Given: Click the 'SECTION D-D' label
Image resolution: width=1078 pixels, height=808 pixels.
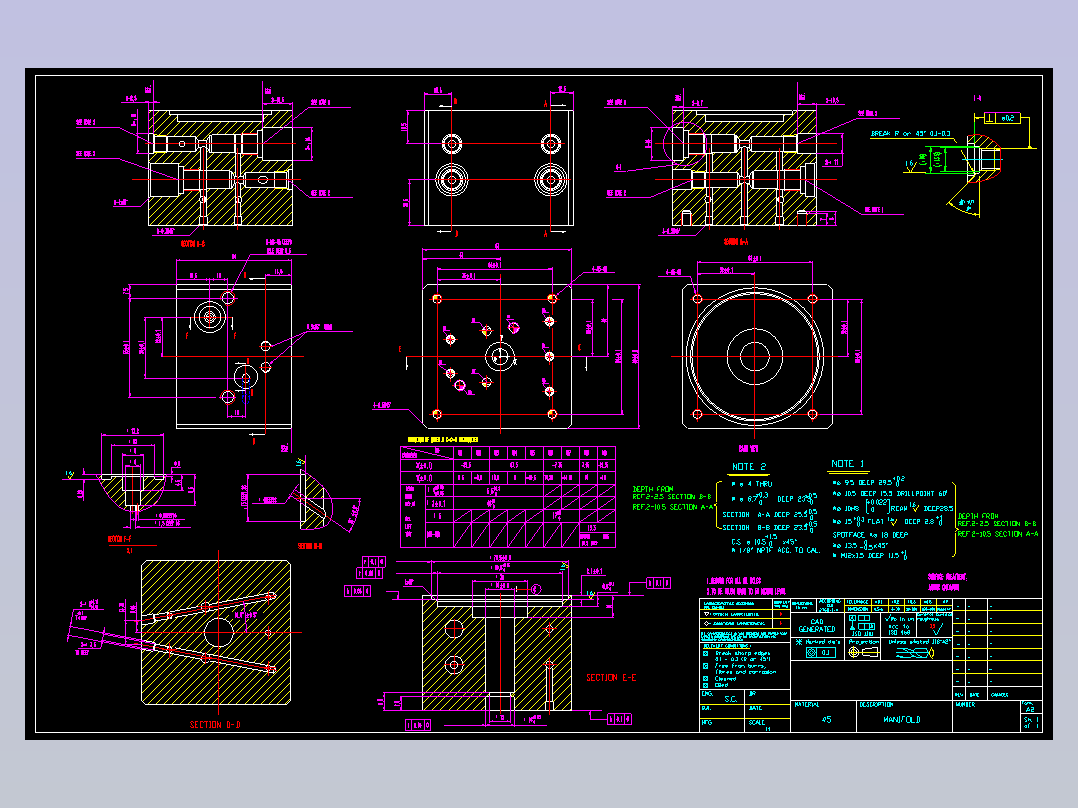Looking at the screenshot, I should 215,724.
